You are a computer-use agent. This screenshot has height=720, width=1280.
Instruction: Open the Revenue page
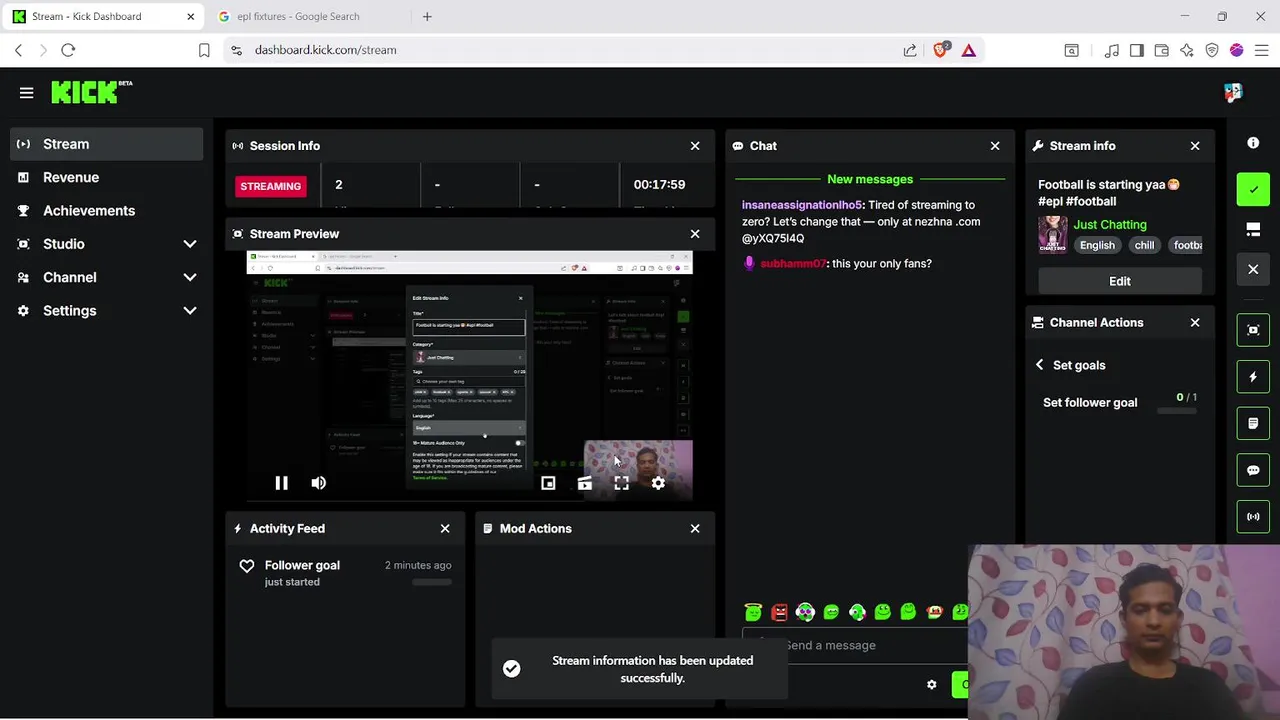pos(107,177)
